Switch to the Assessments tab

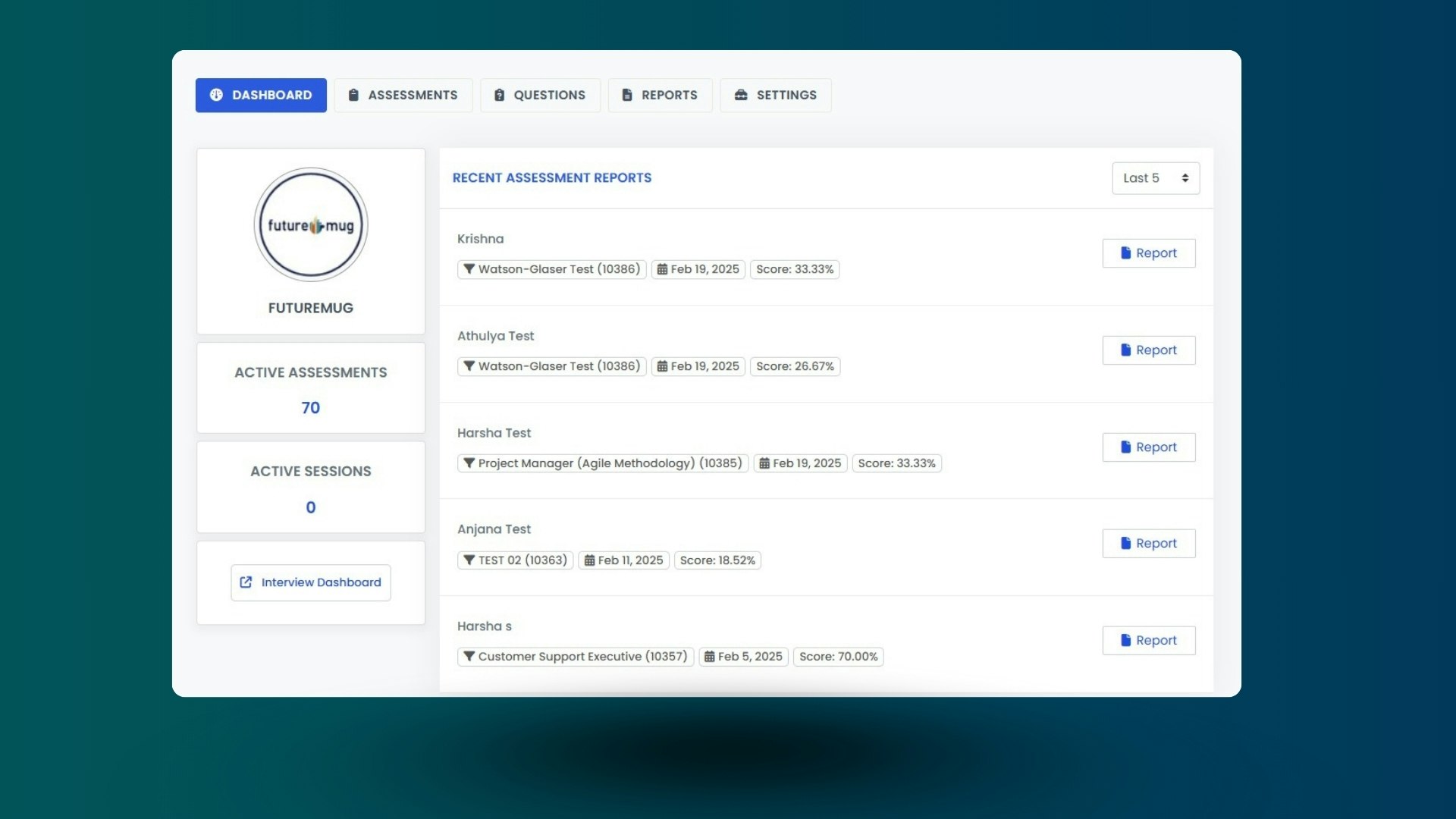point(403,95)
